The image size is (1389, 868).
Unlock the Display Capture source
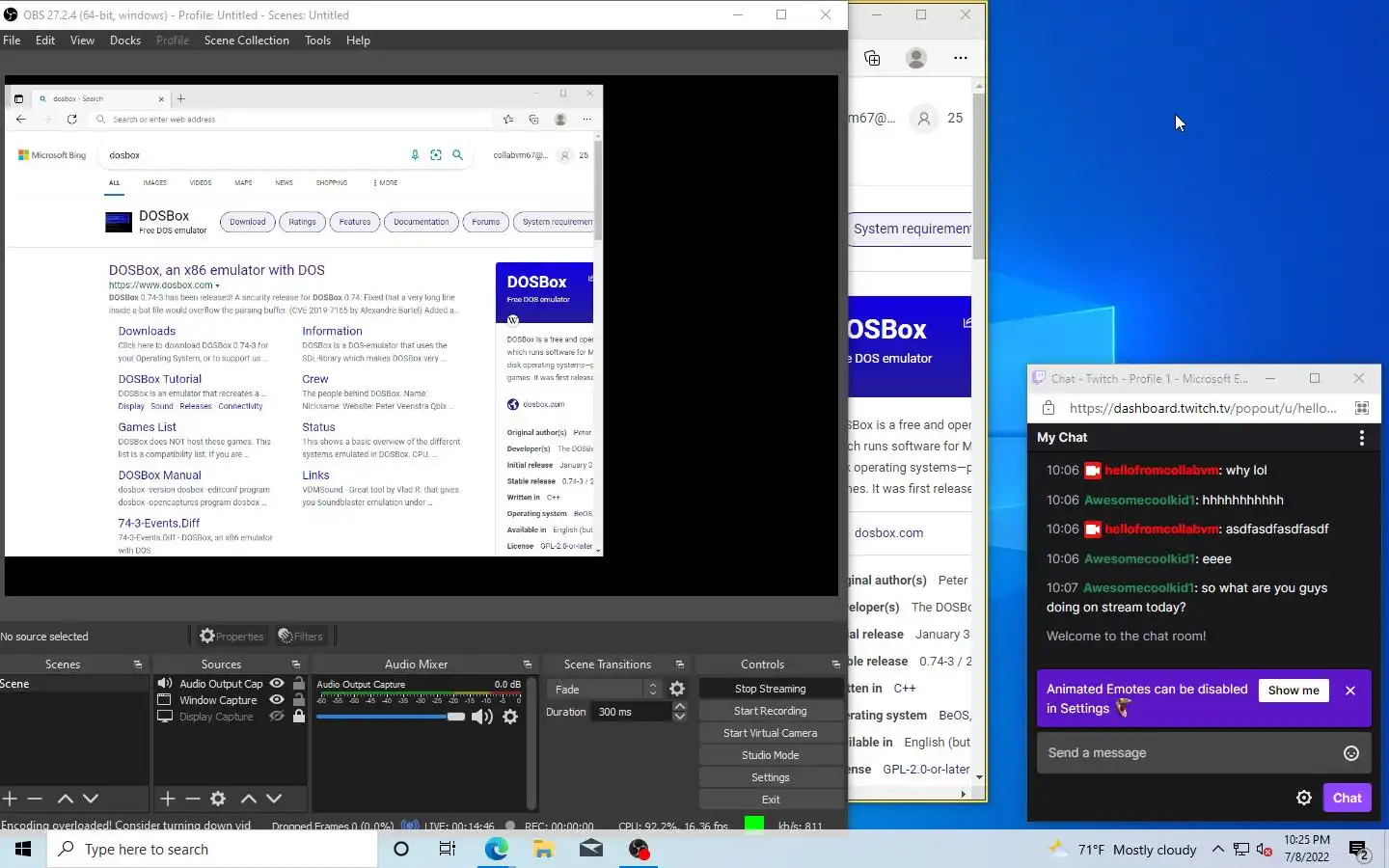(299, 717)
